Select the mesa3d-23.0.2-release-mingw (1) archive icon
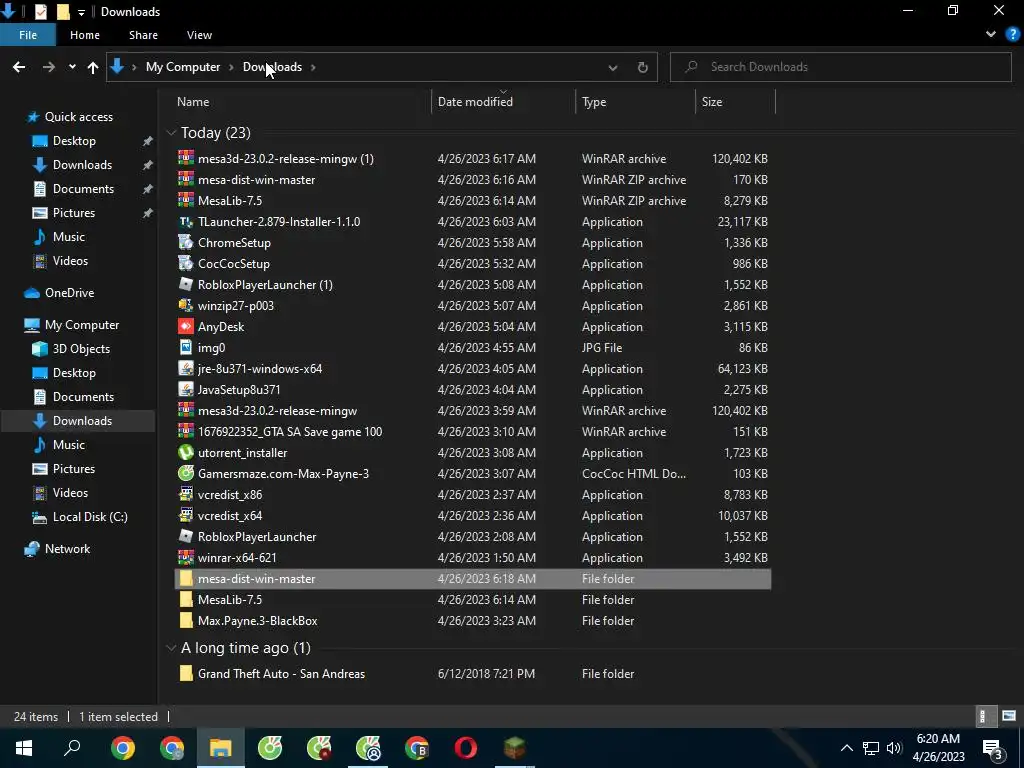 (x=186, y=158)
